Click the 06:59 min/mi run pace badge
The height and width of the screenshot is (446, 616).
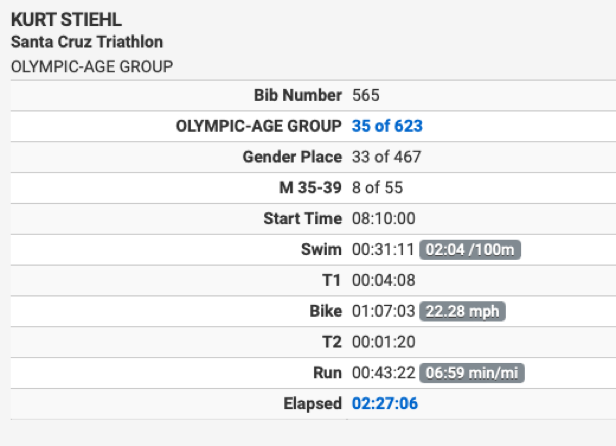pyautogui.click(x=472, y=373)
